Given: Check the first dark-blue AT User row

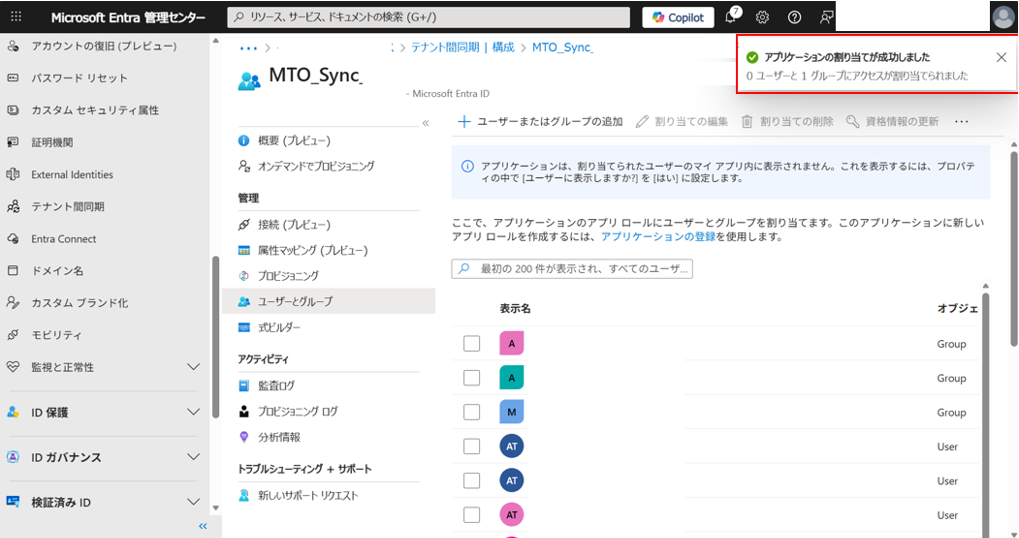Looking at the screenshot, I should pyautogui.click(x=472, y=446).
